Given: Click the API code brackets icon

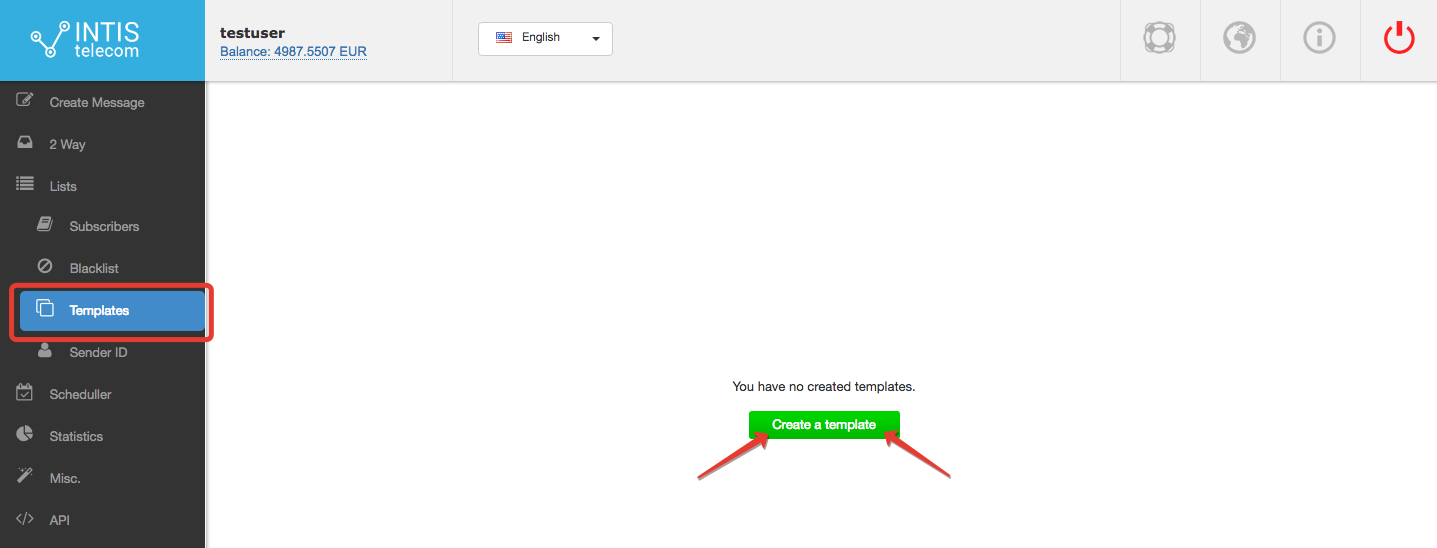Looking at the screenshot, I should pos(25,519).
